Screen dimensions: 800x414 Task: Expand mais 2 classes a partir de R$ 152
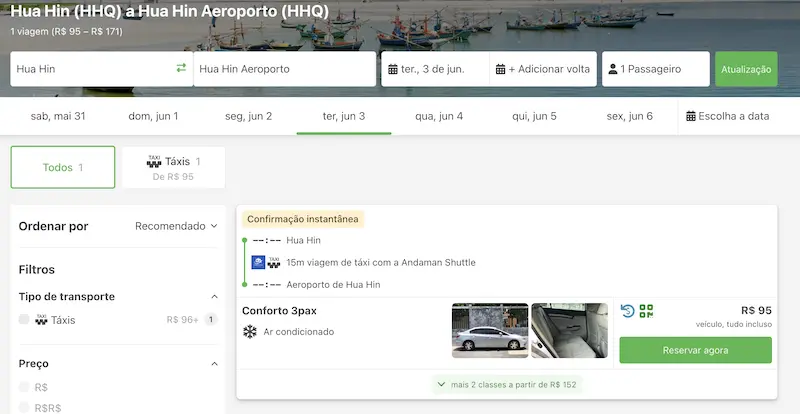click(x=506, y=384)
